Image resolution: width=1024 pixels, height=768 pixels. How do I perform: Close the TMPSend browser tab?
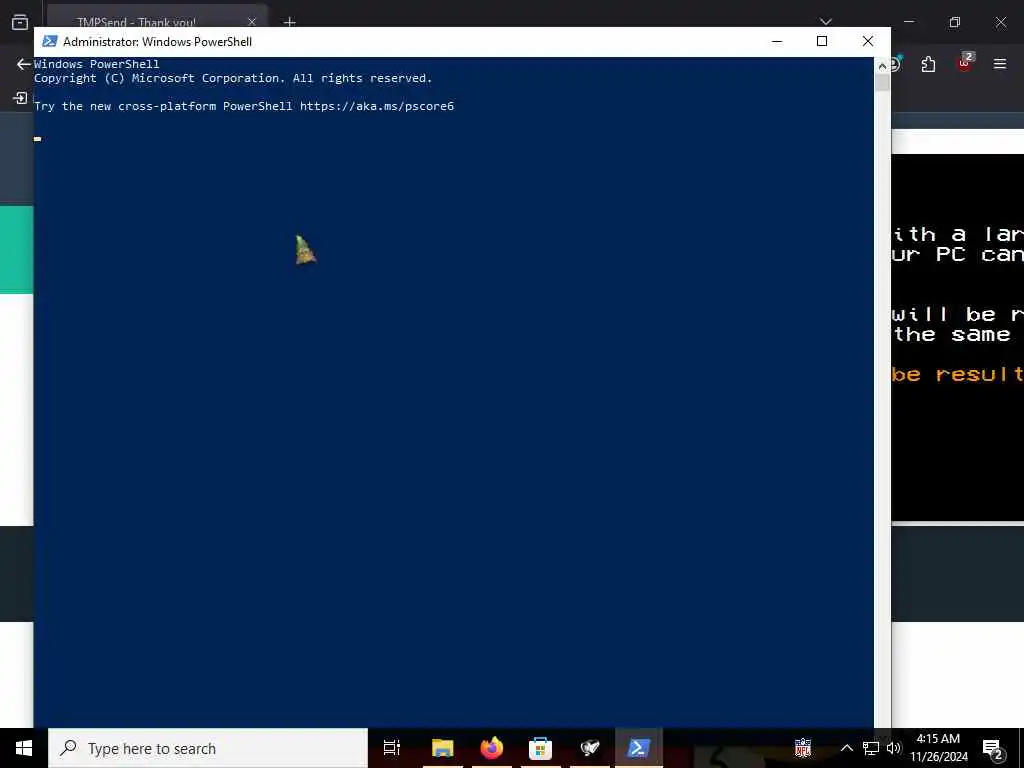click(x=252, y=22)
